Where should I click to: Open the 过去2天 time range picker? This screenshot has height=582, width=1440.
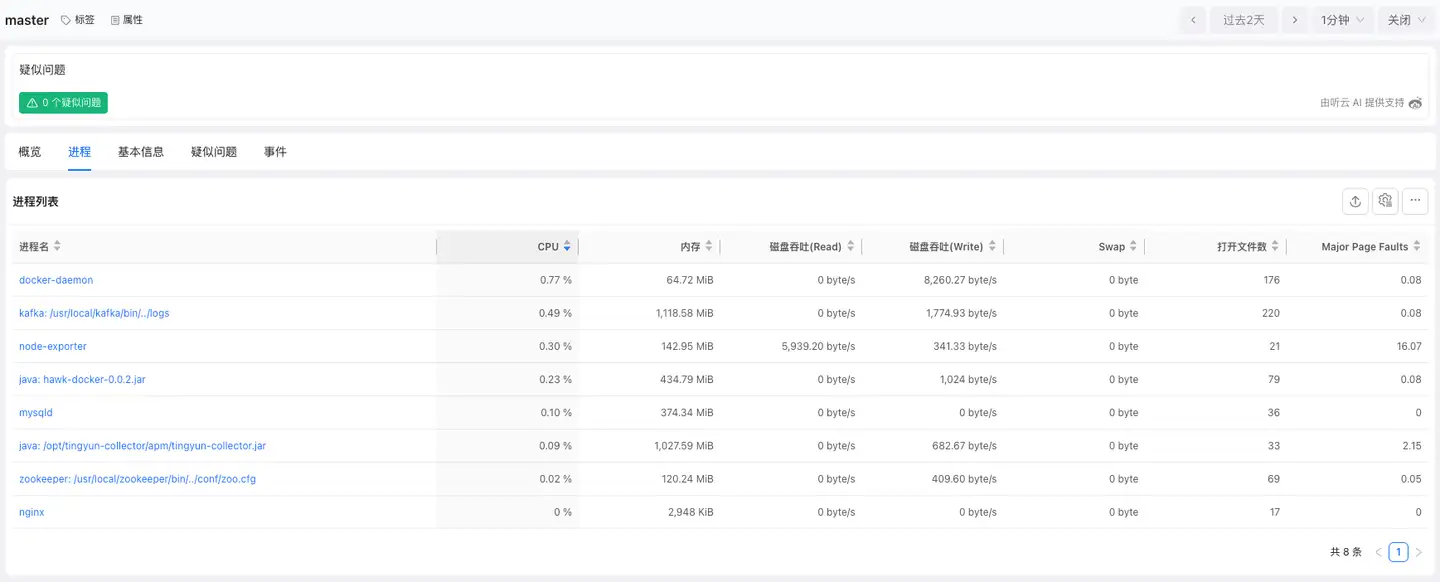[1243, 20]
